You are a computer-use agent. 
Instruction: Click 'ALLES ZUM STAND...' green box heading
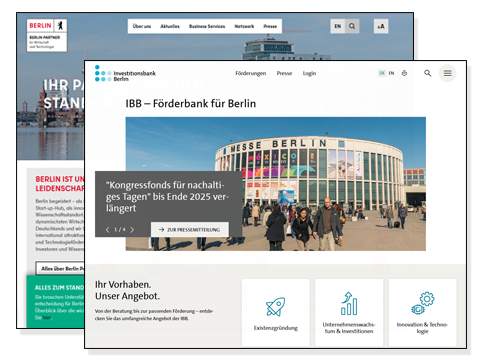pyautogui.click(x=59, y=287)
